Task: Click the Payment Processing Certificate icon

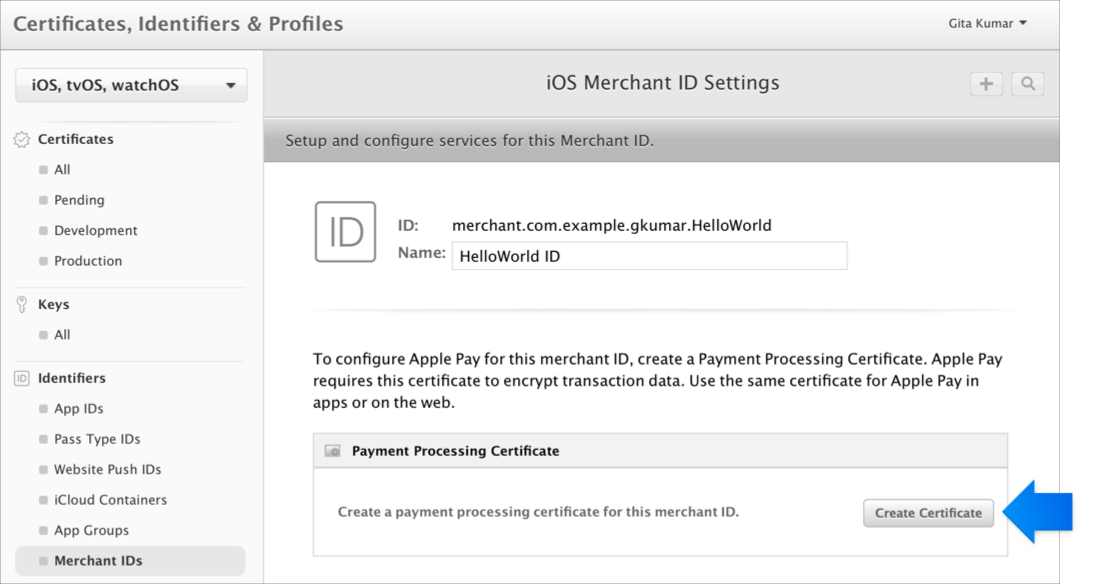Action: 332,451
